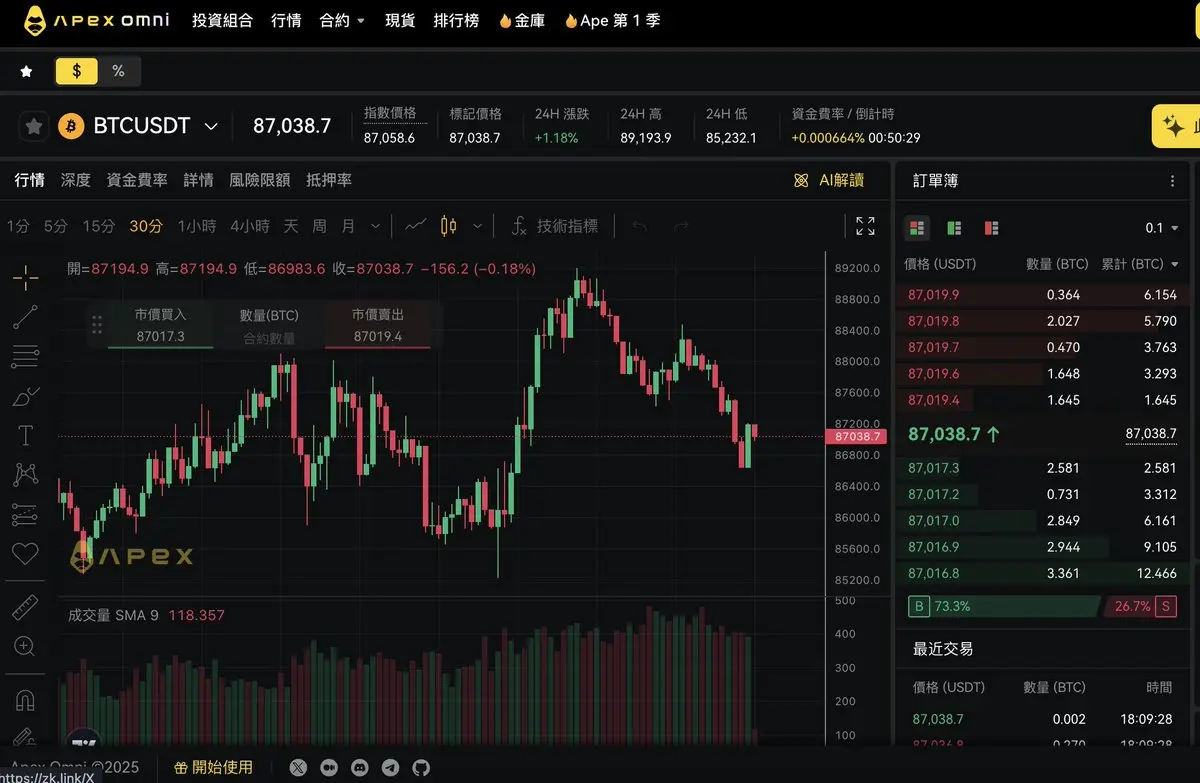Go to 現貨 in top navigation

(x=400, y=20)
